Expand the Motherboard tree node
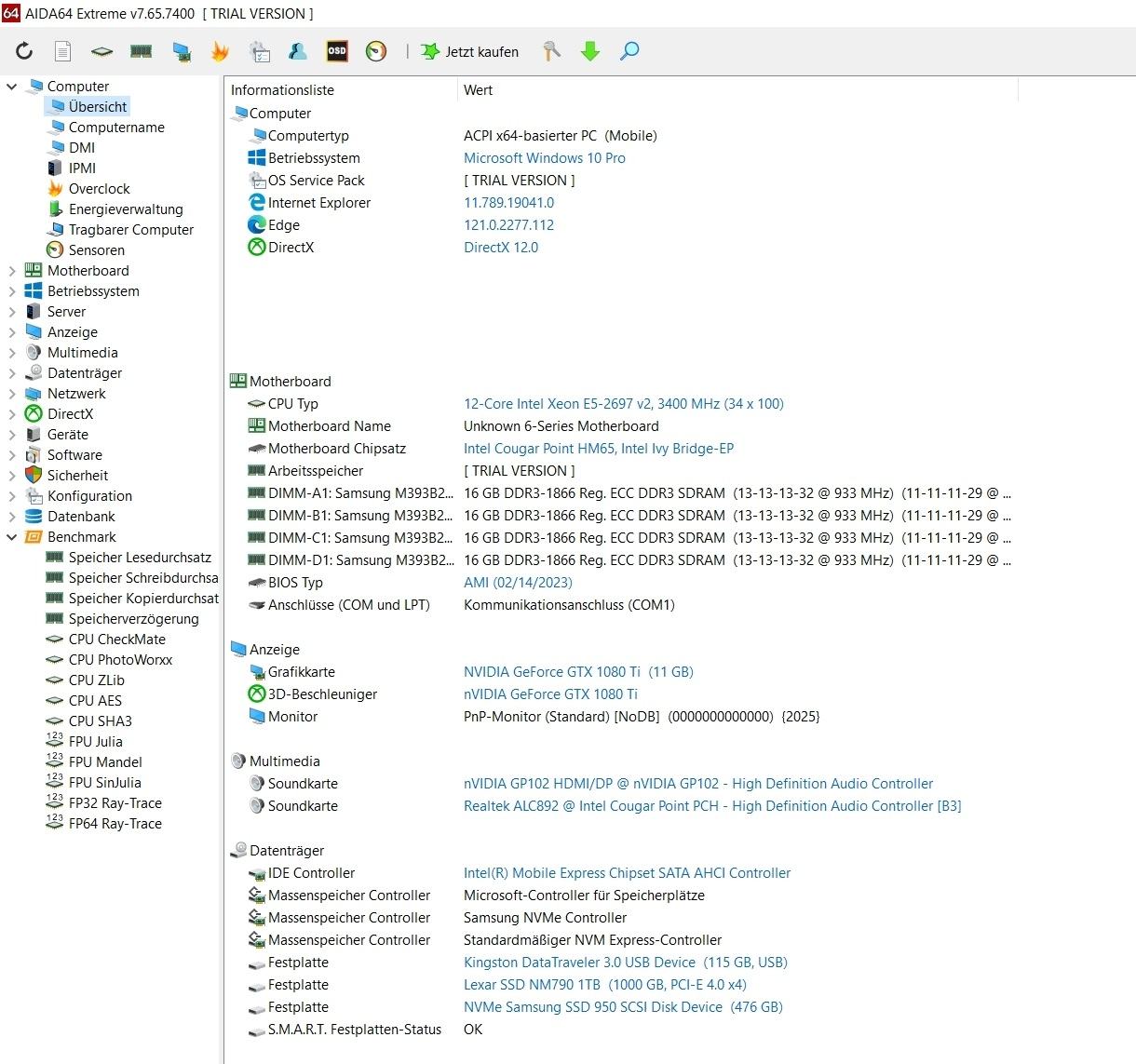The width and height of the screenshot is (1136, 1064). 12,271
